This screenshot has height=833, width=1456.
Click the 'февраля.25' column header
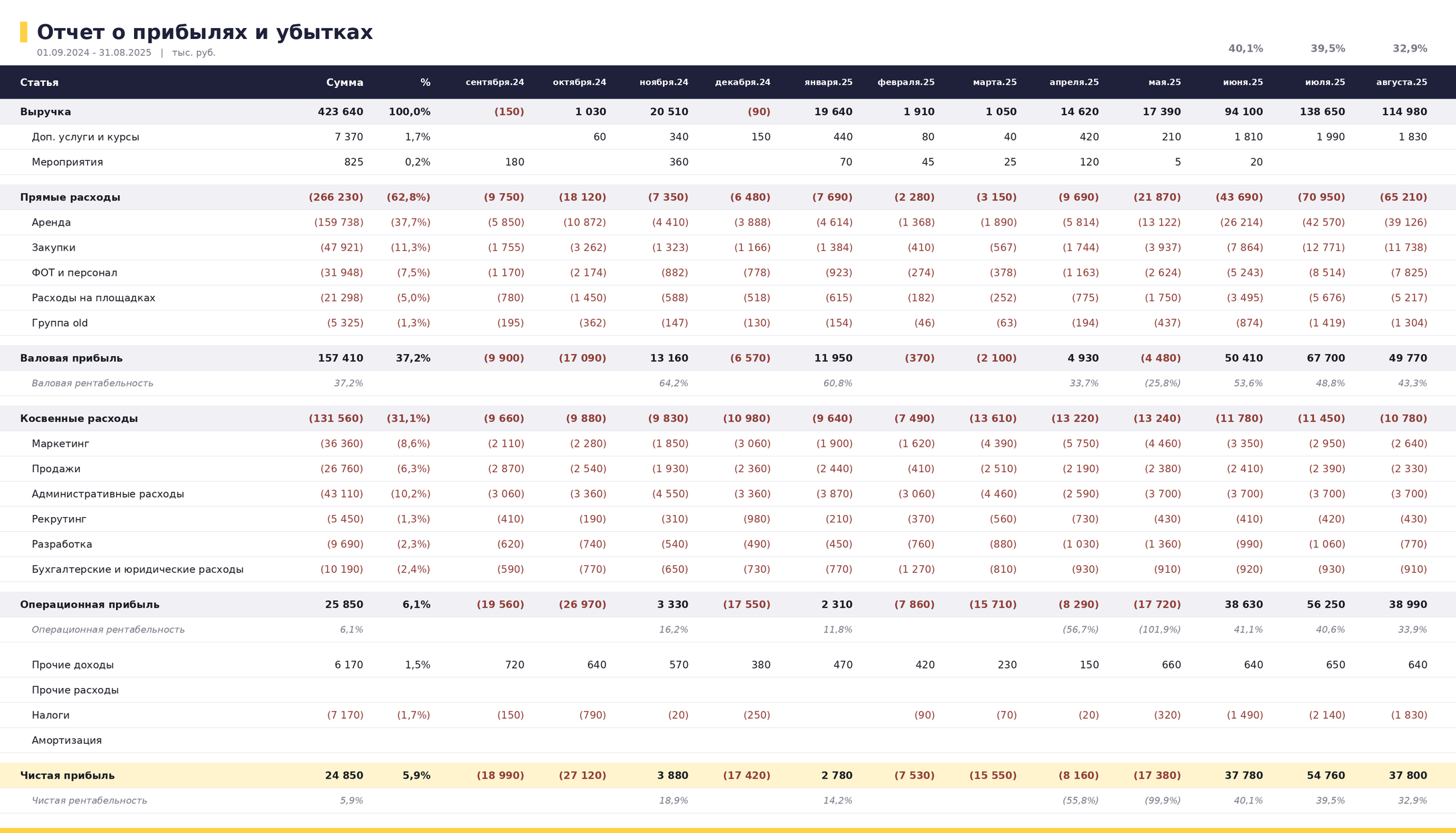[x=906, y=82]
